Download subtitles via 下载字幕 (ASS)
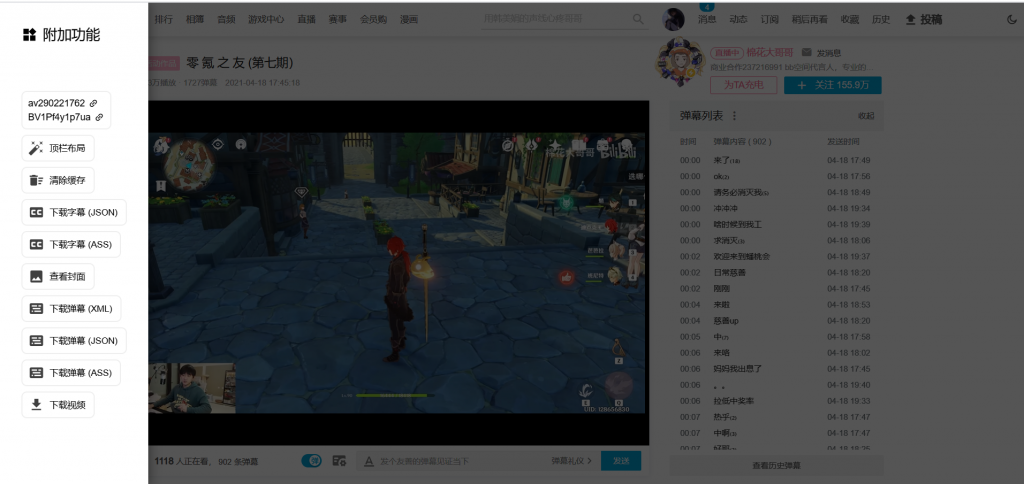Image resolution: width=1024 pixels, height=484 pixels. (x=71, y=244)
